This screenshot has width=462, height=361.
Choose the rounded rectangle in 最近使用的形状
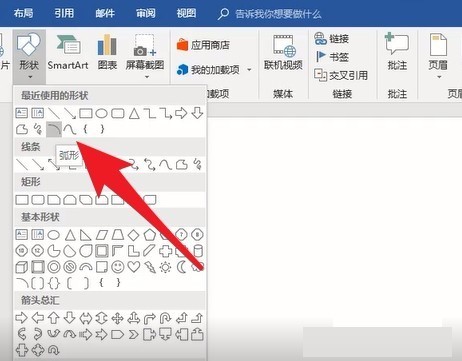[x=118, y=113]
